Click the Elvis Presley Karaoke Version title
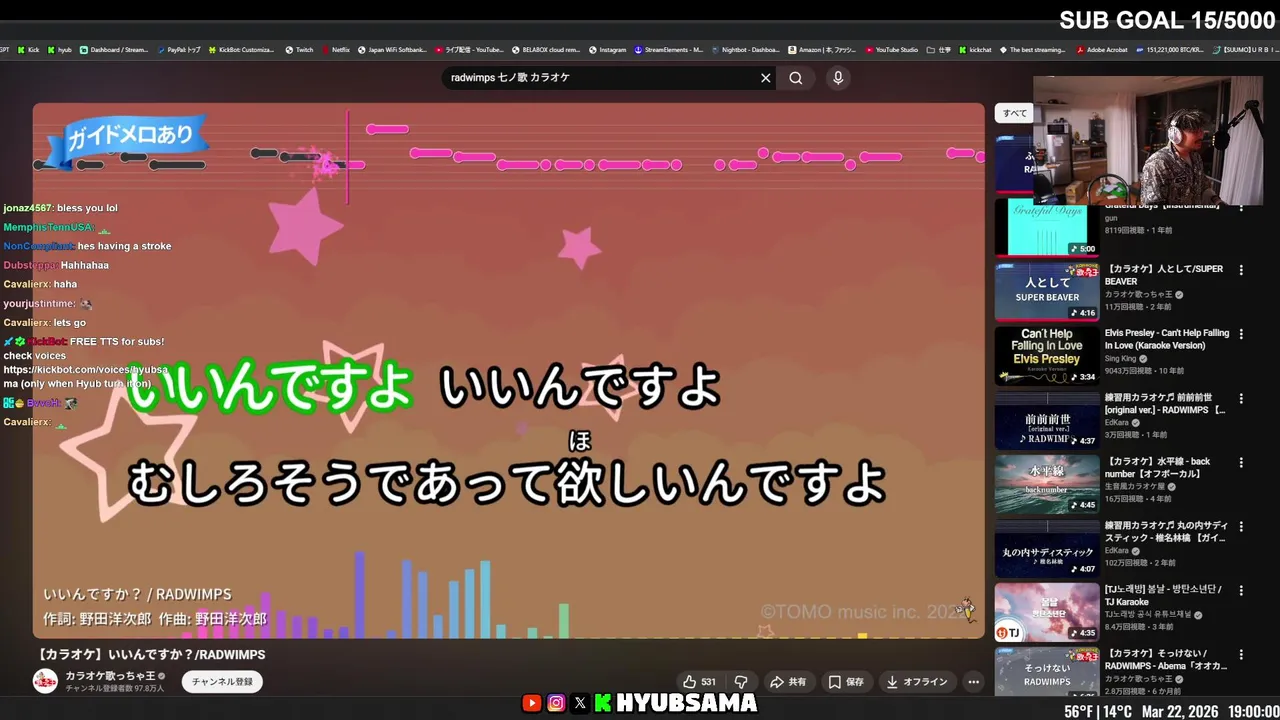 [1167, 339]
